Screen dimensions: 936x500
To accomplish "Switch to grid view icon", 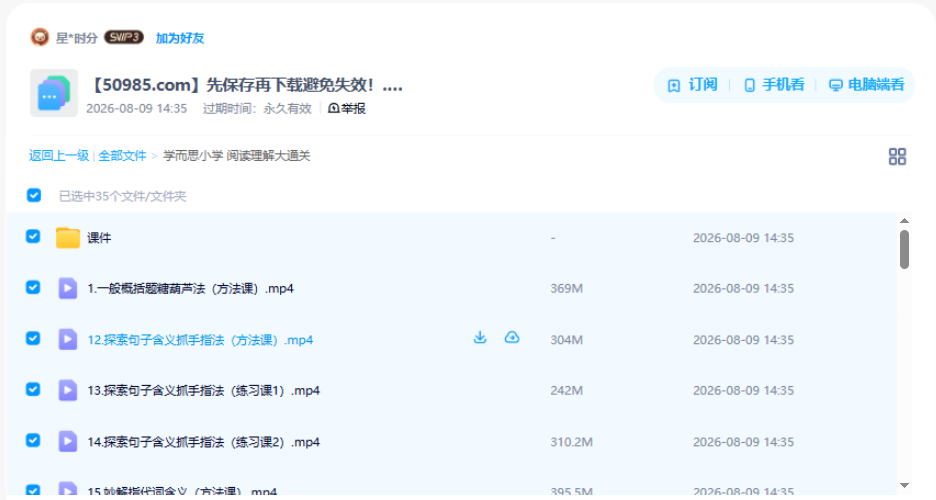I will tap(897, 156).
